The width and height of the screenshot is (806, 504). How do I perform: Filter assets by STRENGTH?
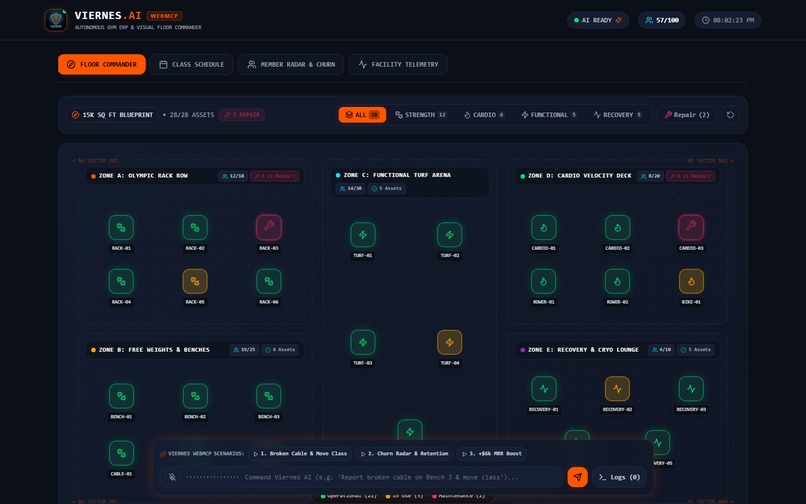point(420,115)
